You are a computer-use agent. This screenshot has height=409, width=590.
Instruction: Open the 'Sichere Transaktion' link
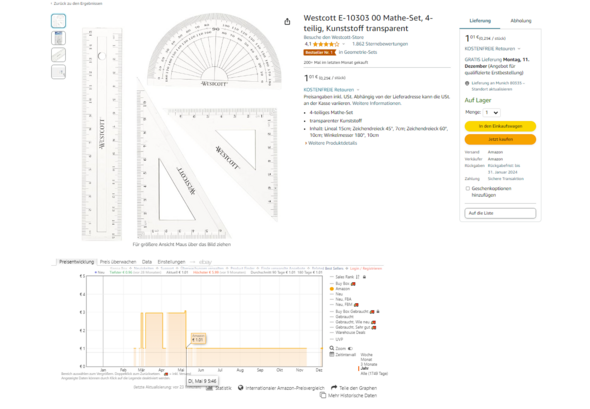(x=506, y=179)
